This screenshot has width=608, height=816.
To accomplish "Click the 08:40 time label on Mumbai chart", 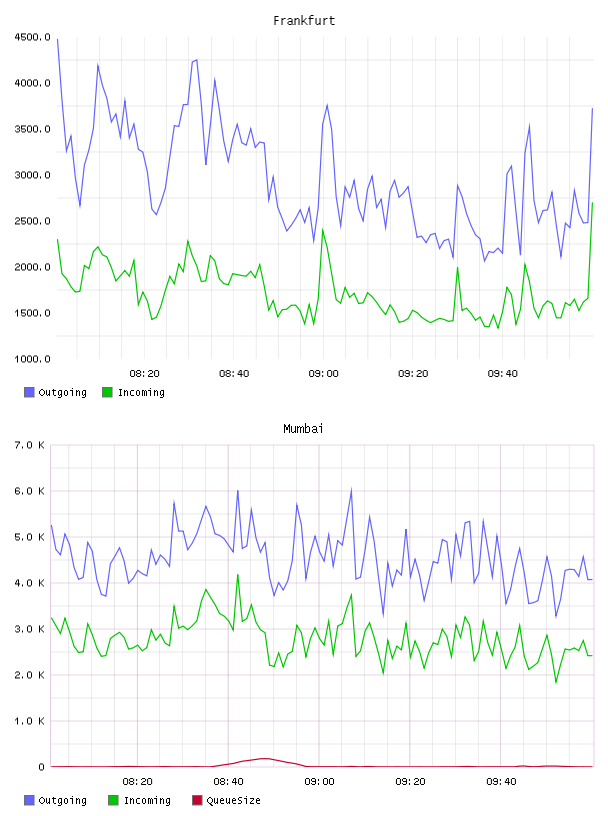I will click(228, 782).
